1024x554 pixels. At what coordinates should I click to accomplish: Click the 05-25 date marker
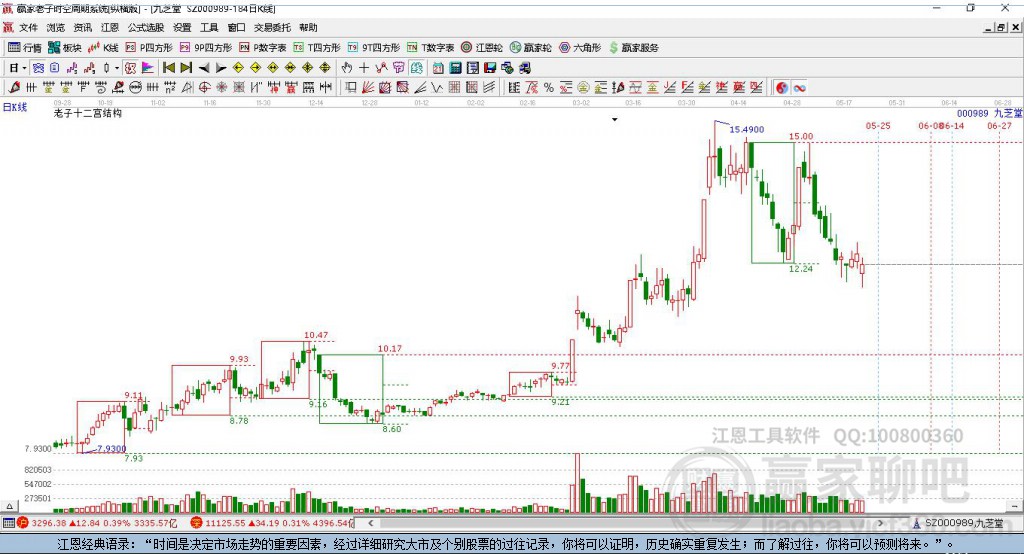878,125
